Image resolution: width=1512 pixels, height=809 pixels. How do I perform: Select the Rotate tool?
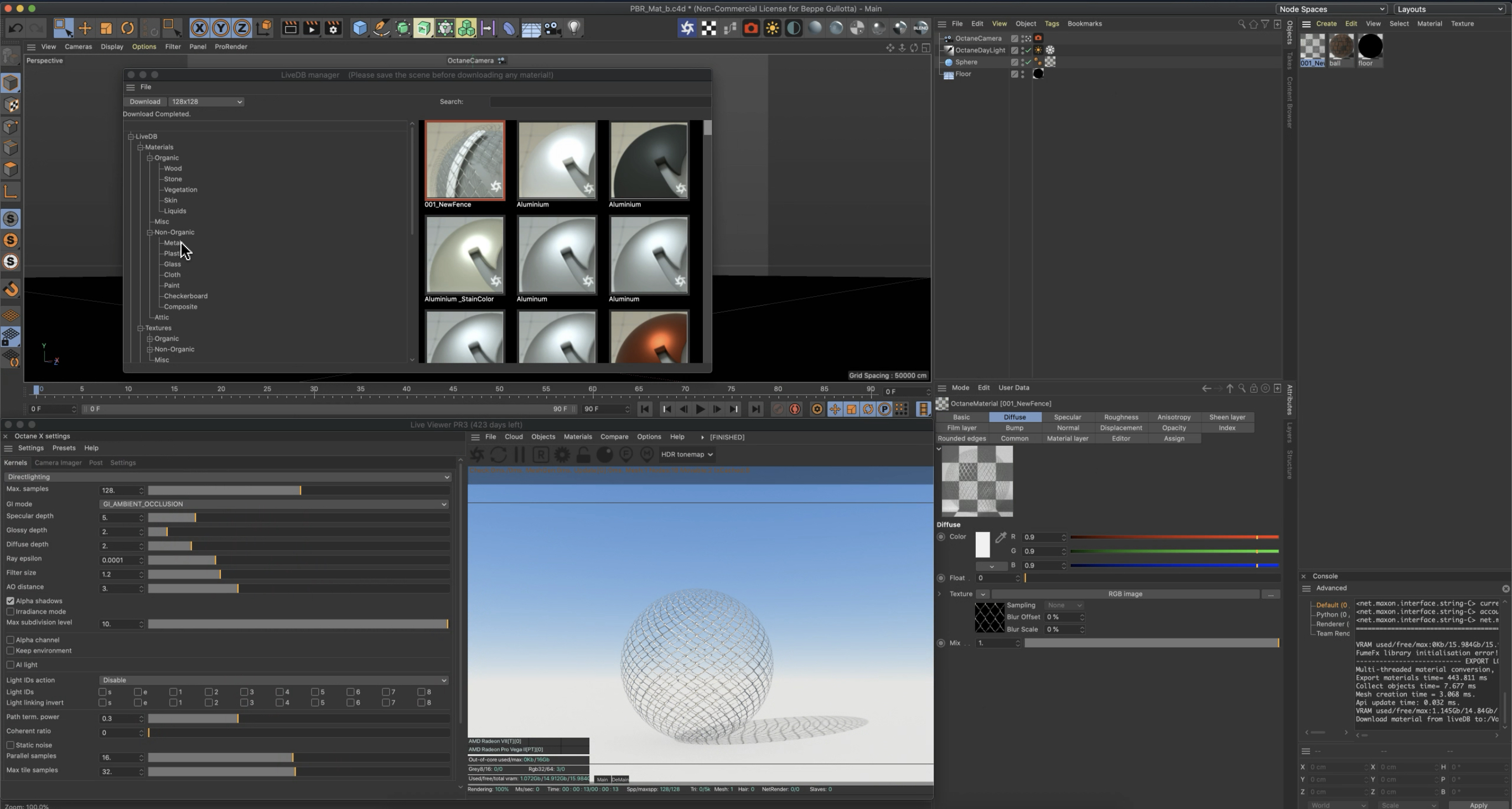pos(127,28)
